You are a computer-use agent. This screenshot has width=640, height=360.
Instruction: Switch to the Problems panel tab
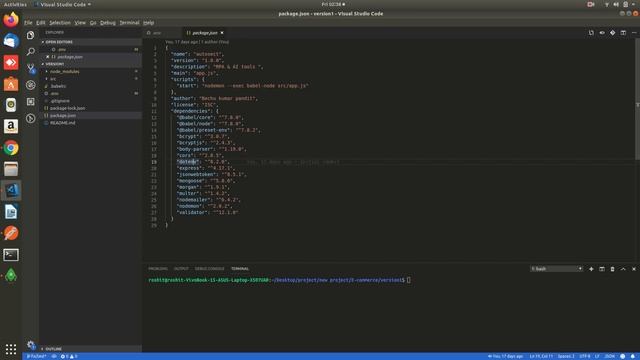(158, 269)
